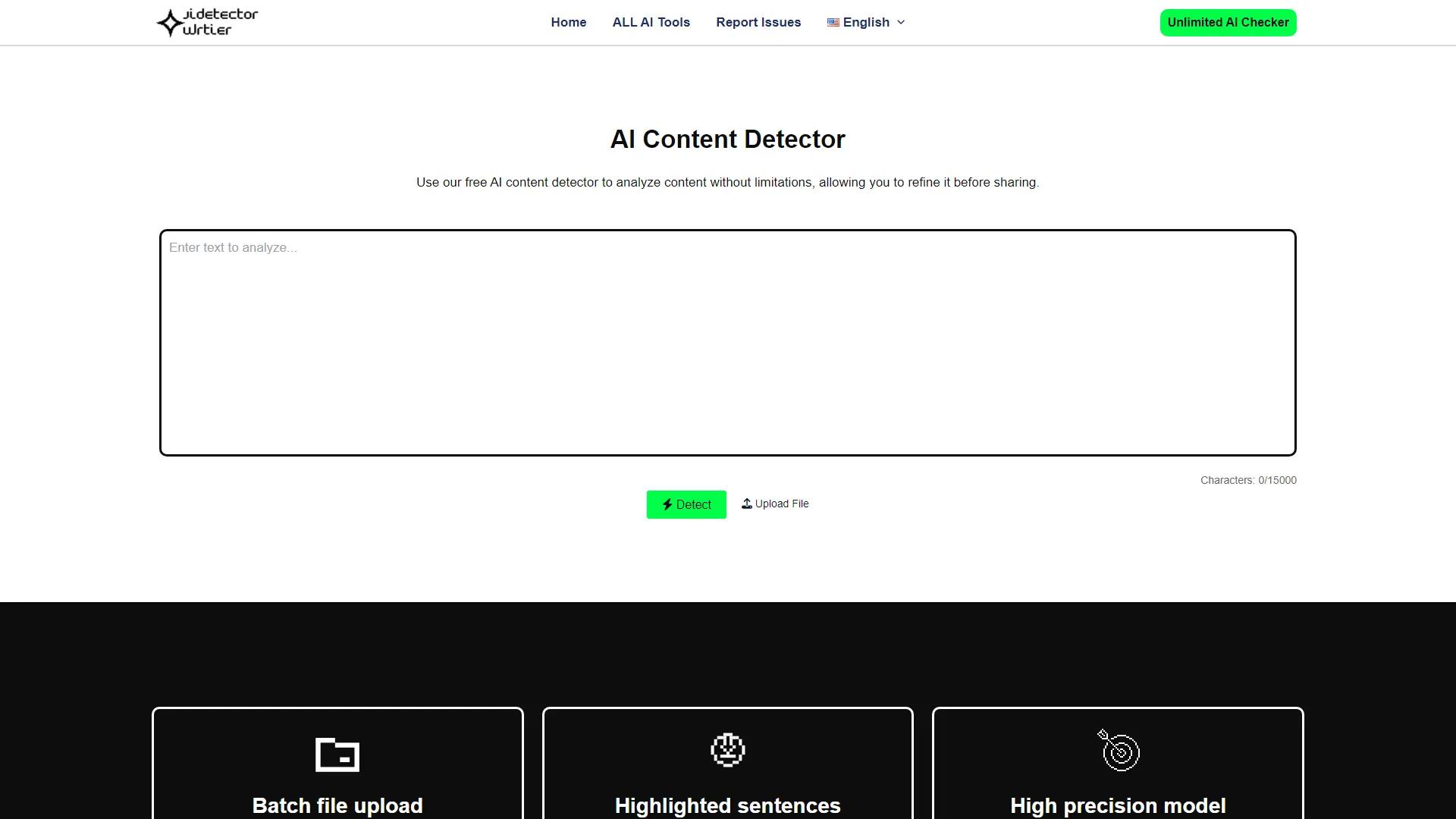This screenshot has width=1456, height=819.
Task: Click the Upload File link
Action: pos(781,504)
